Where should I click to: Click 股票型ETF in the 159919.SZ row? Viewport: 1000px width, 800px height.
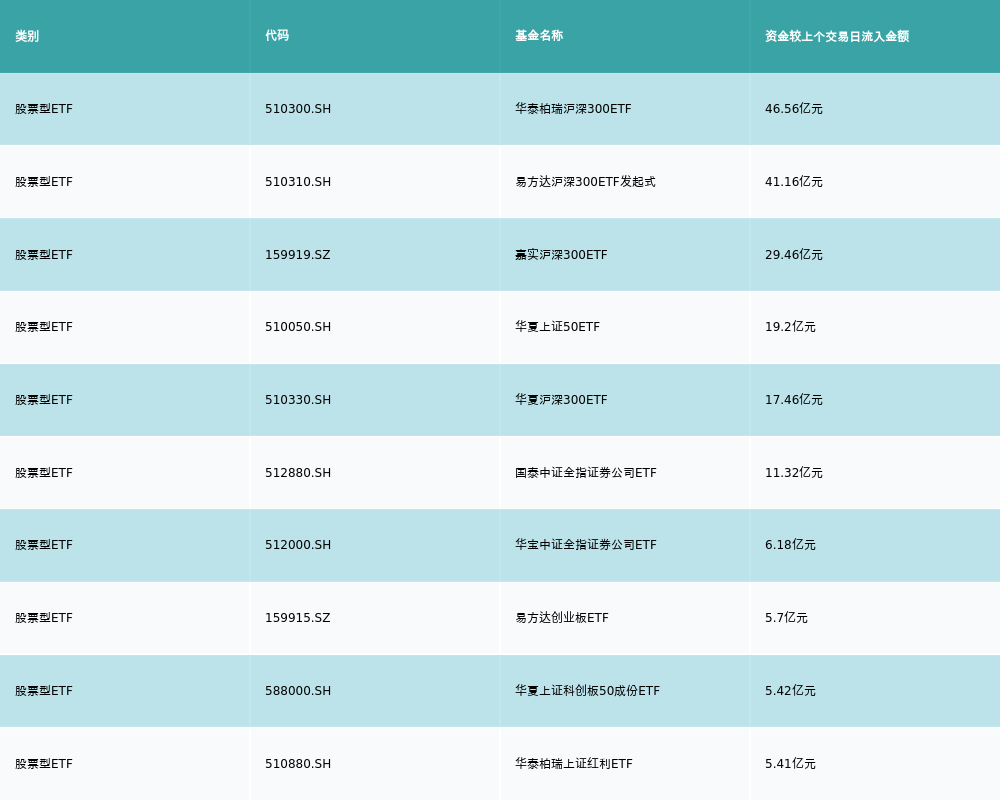pyautogui.click(x=44, y=255)
